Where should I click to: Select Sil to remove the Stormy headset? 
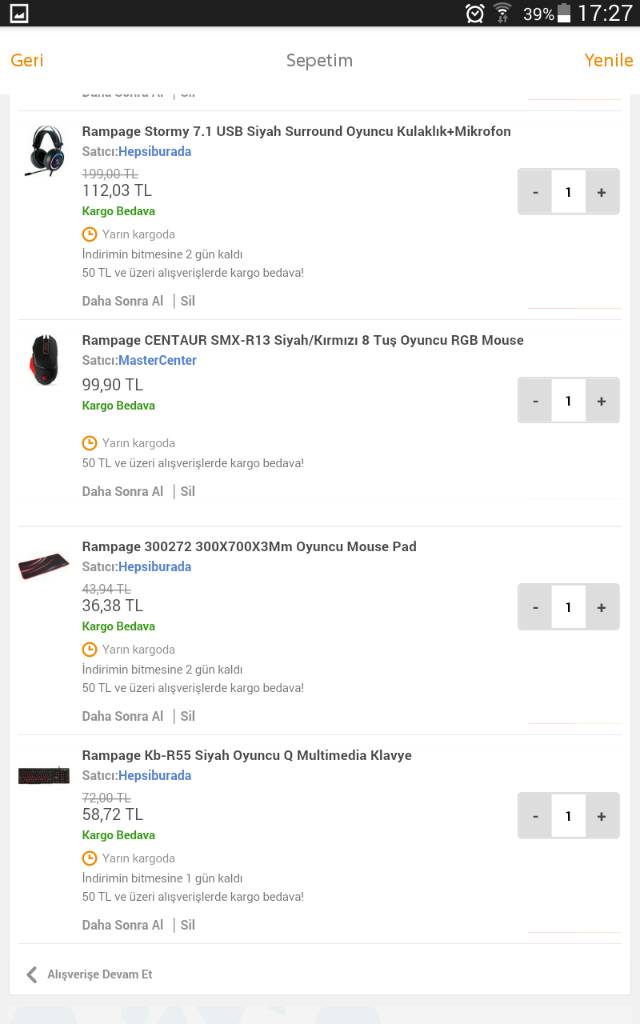click(187, 300)
